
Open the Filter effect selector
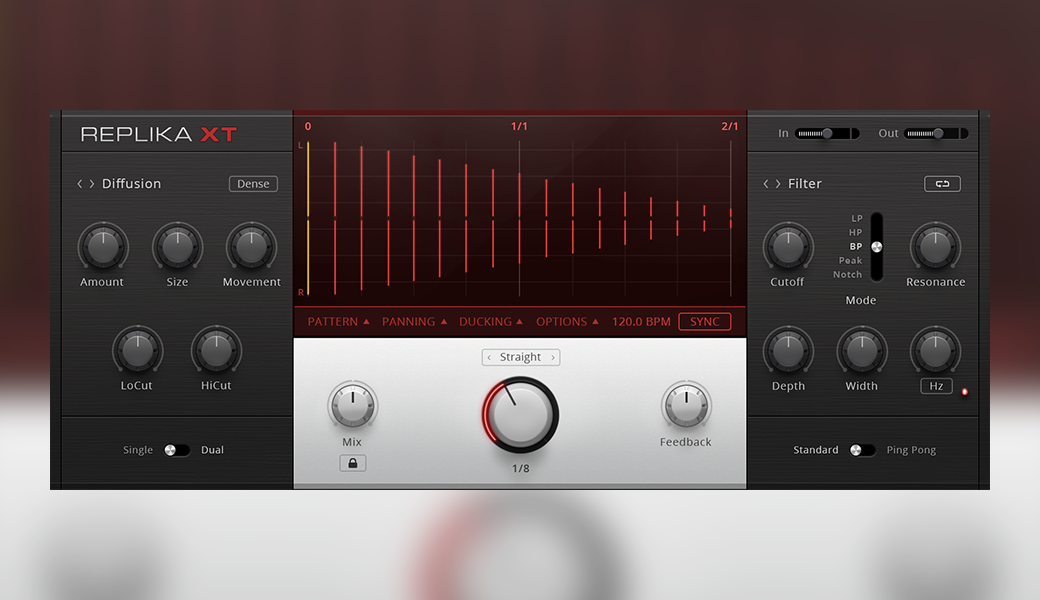(x=805, y=184)
